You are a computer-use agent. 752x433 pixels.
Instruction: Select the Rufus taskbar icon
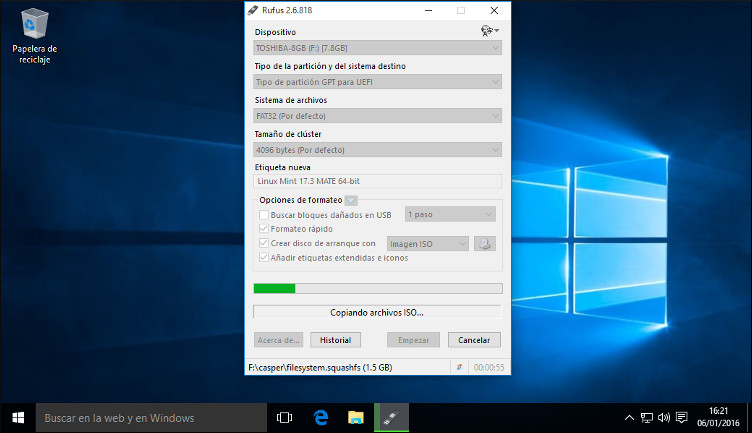pyautogui.click(x=391, y=418)
